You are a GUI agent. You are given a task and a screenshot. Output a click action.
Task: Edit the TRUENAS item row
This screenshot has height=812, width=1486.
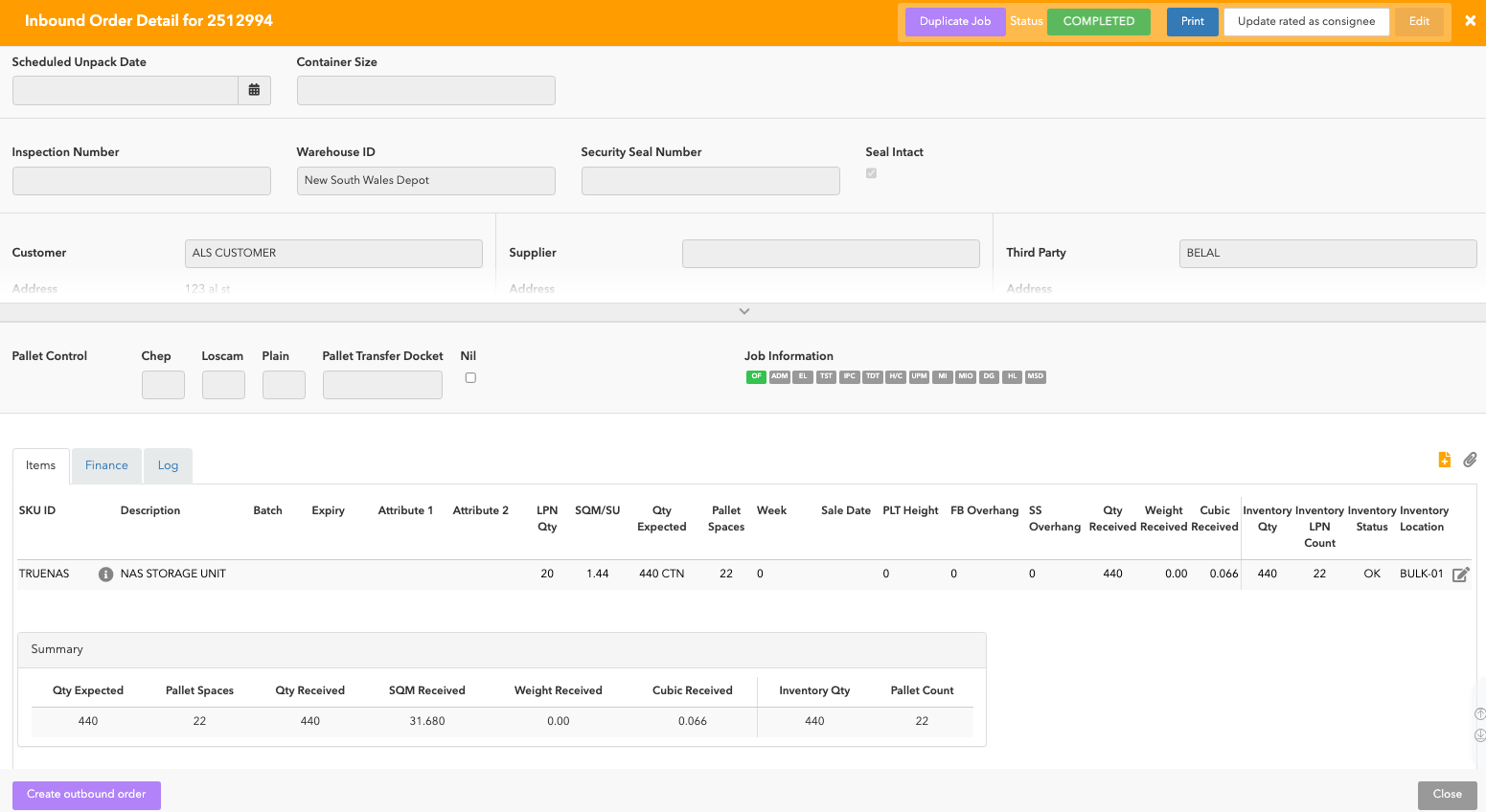pyautogui.click(x=1461, y=575)
